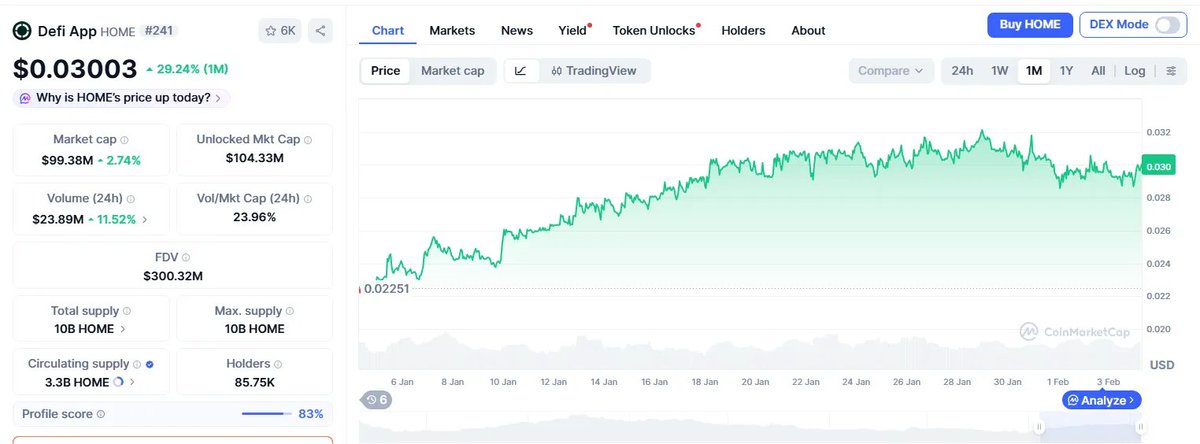Viewport: 1200px width, 444px height.
Task: Set chart range to 1W
Action: tap(999, 71)
